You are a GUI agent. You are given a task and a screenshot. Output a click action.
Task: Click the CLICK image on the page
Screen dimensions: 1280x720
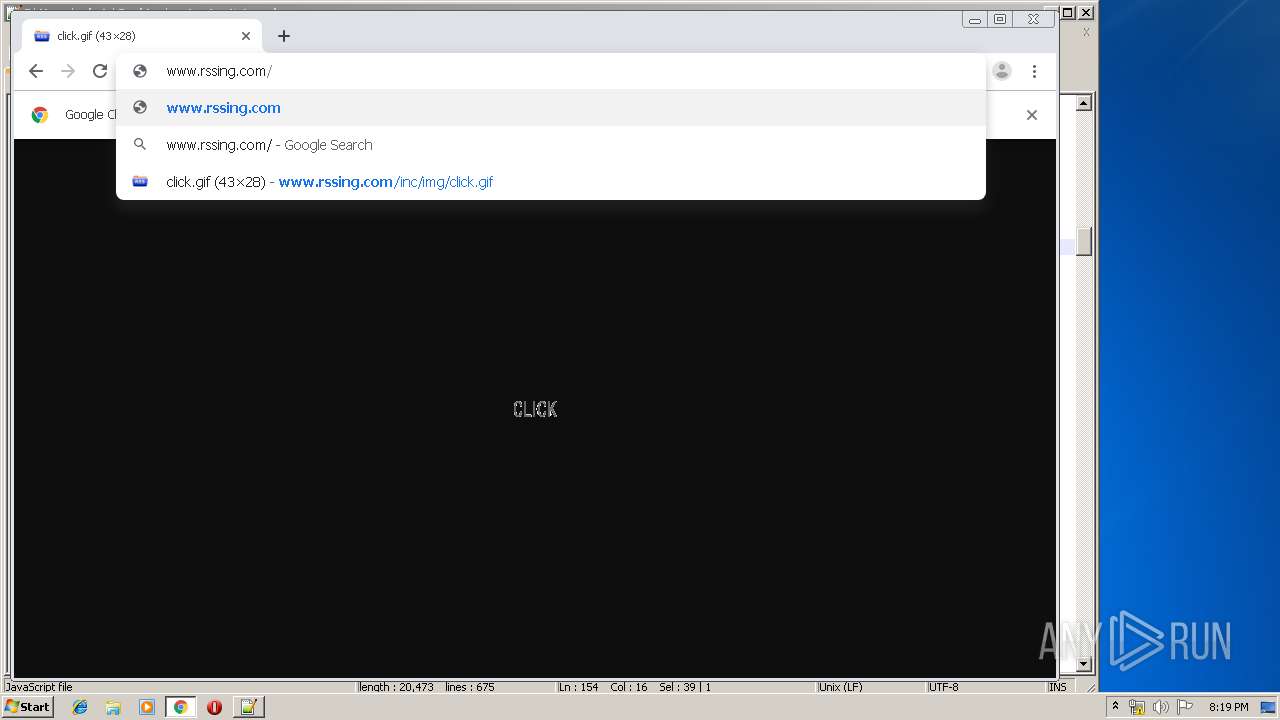535,409
